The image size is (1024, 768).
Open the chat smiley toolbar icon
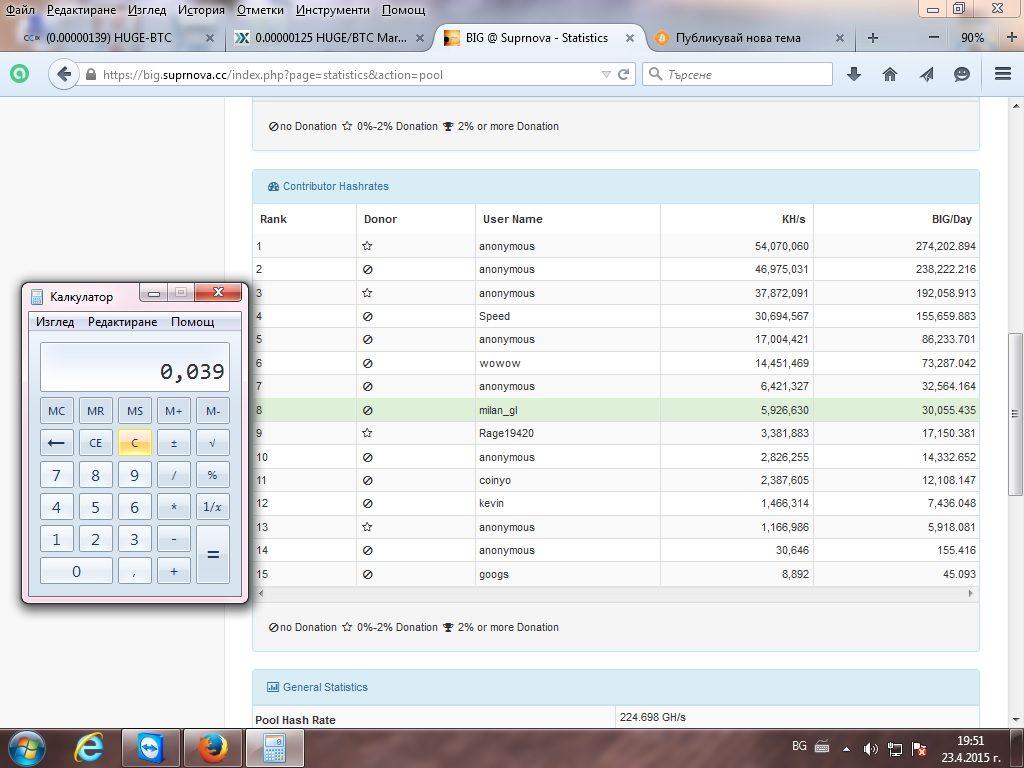coord(961,74)
